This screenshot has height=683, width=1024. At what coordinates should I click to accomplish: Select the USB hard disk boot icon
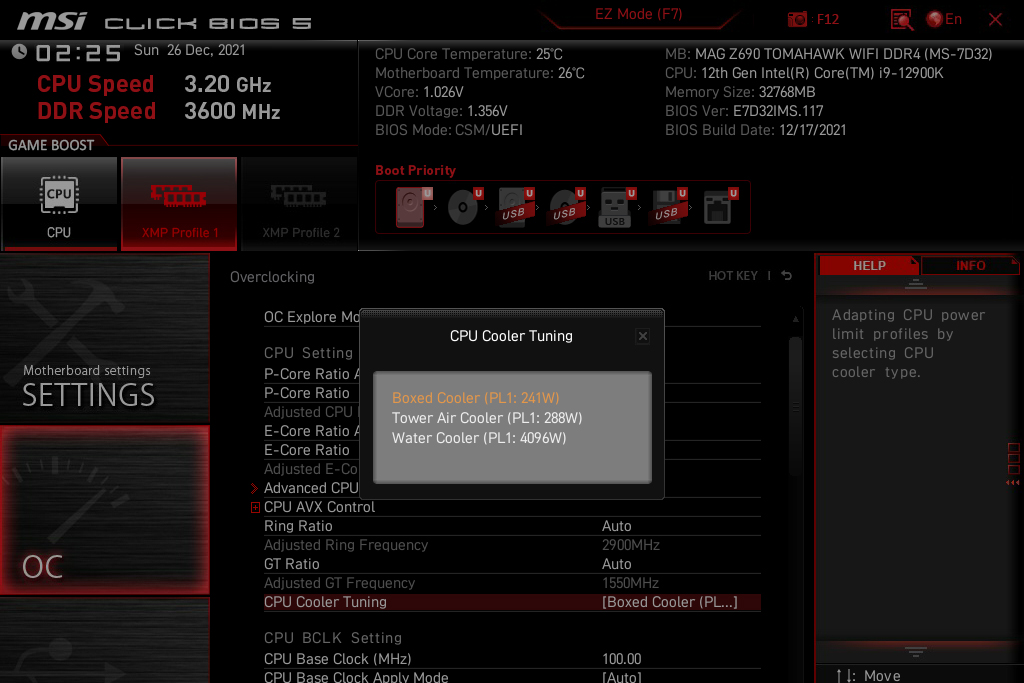tap(516, 207)
